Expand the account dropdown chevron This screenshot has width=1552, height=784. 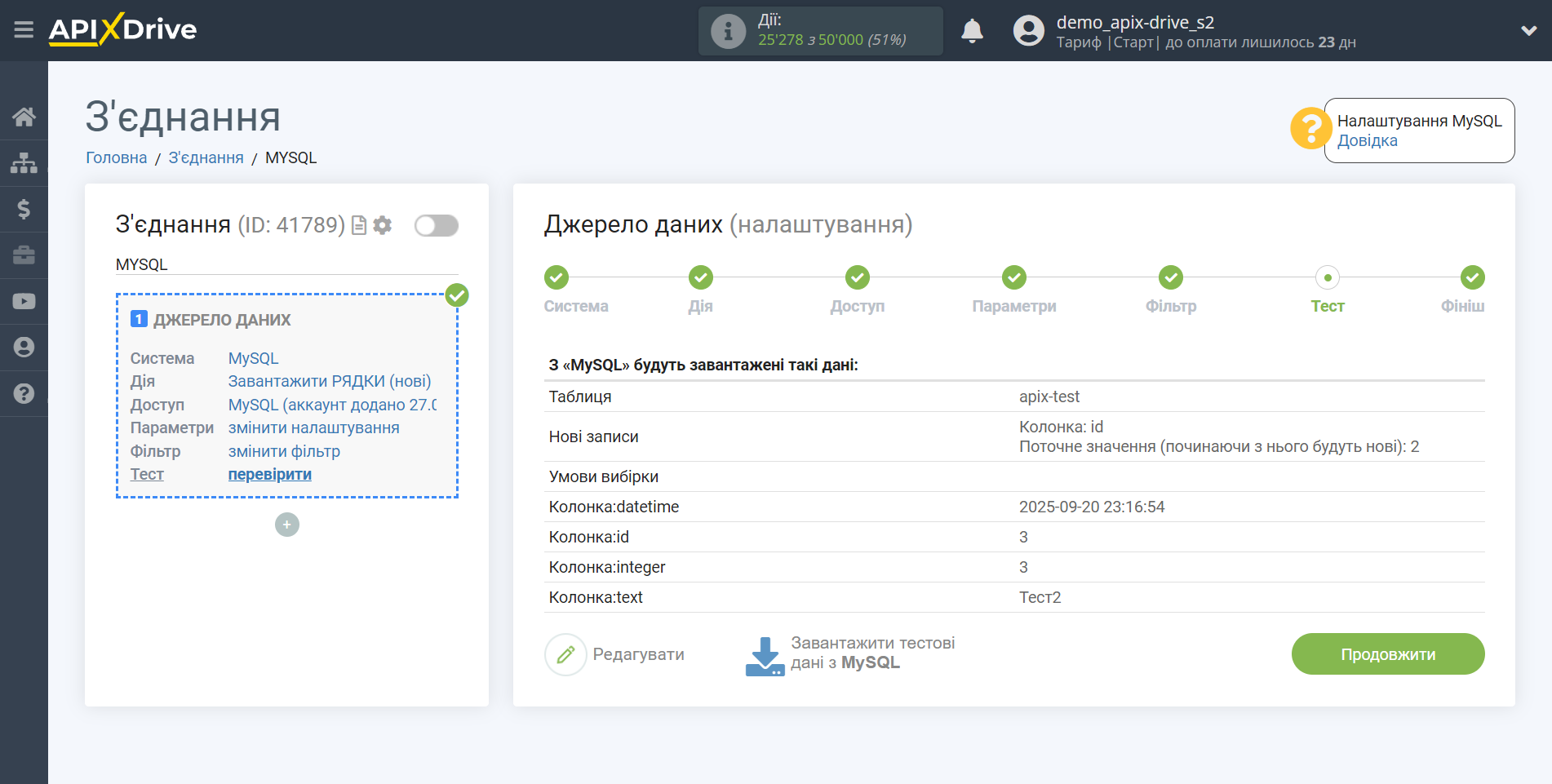tap(1528, 31)
